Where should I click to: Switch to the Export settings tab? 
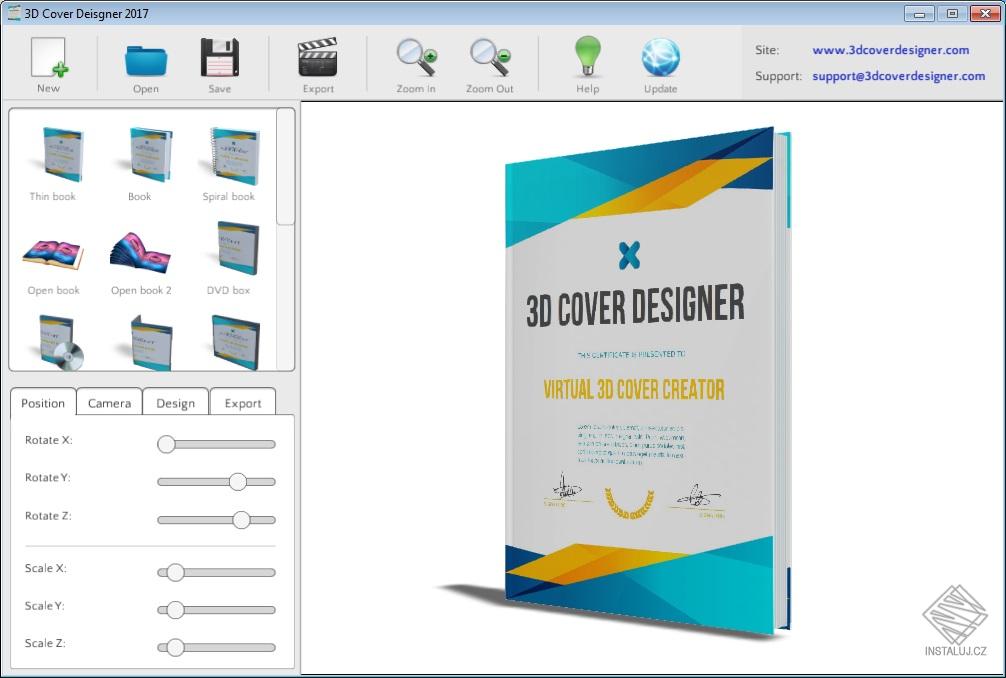pyautogui.click(x=242, y=402)
